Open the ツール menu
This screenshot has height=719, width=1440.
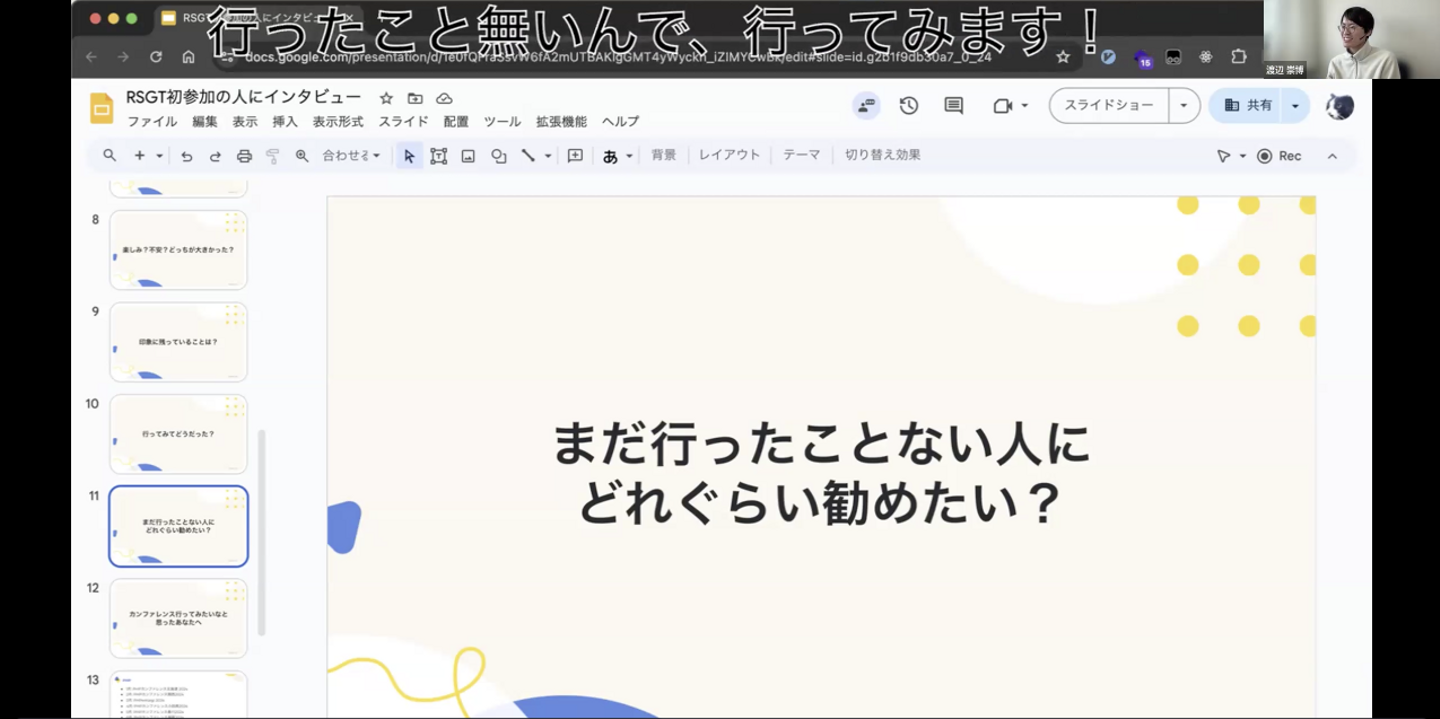[x=502, y=122]
